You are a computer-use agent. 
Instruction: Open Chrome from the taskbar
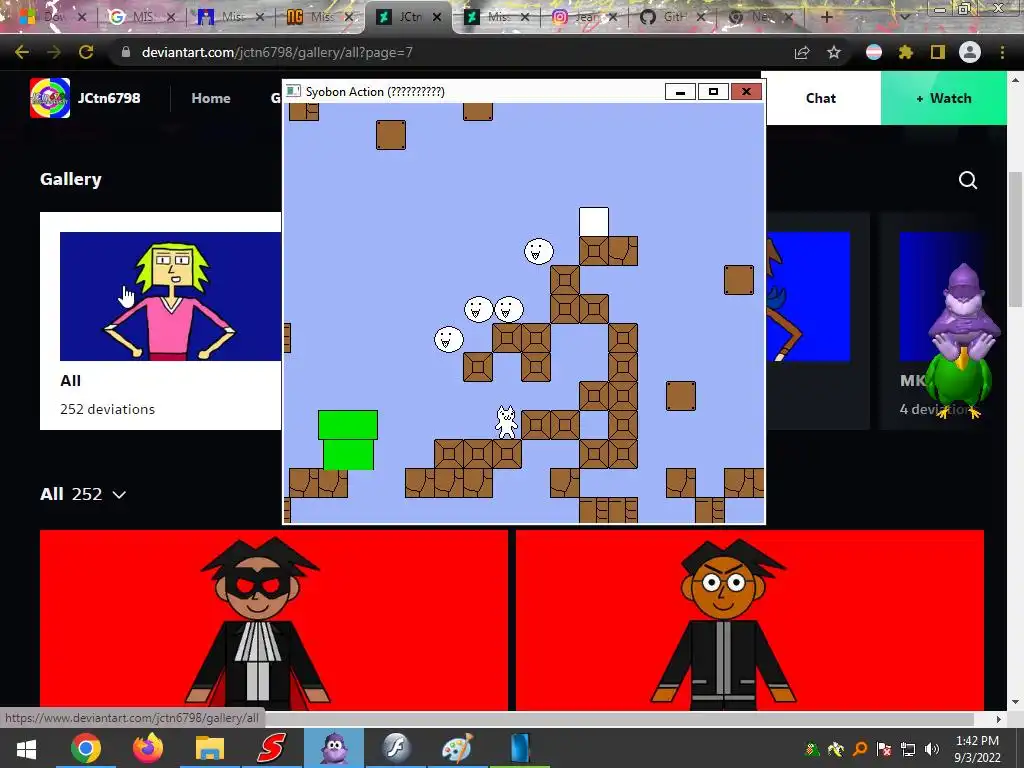[86, 748]
